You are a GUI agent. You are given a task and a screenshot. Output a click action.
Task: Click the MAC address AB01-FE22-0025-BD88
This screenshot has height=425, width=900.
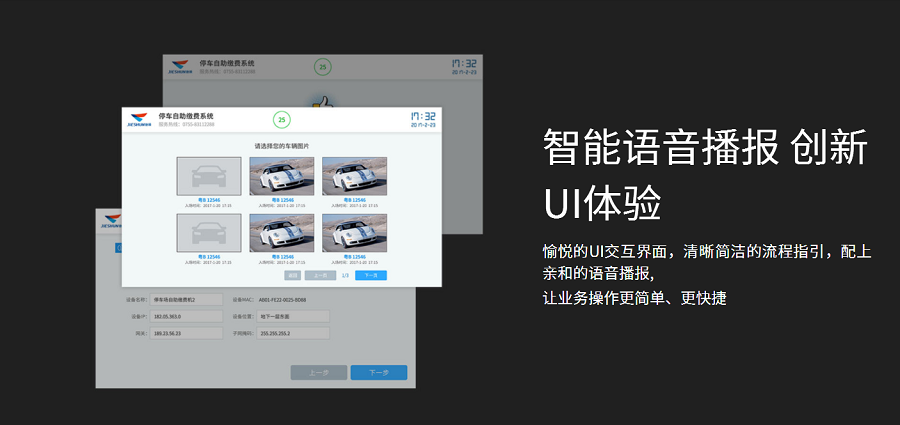283,300
